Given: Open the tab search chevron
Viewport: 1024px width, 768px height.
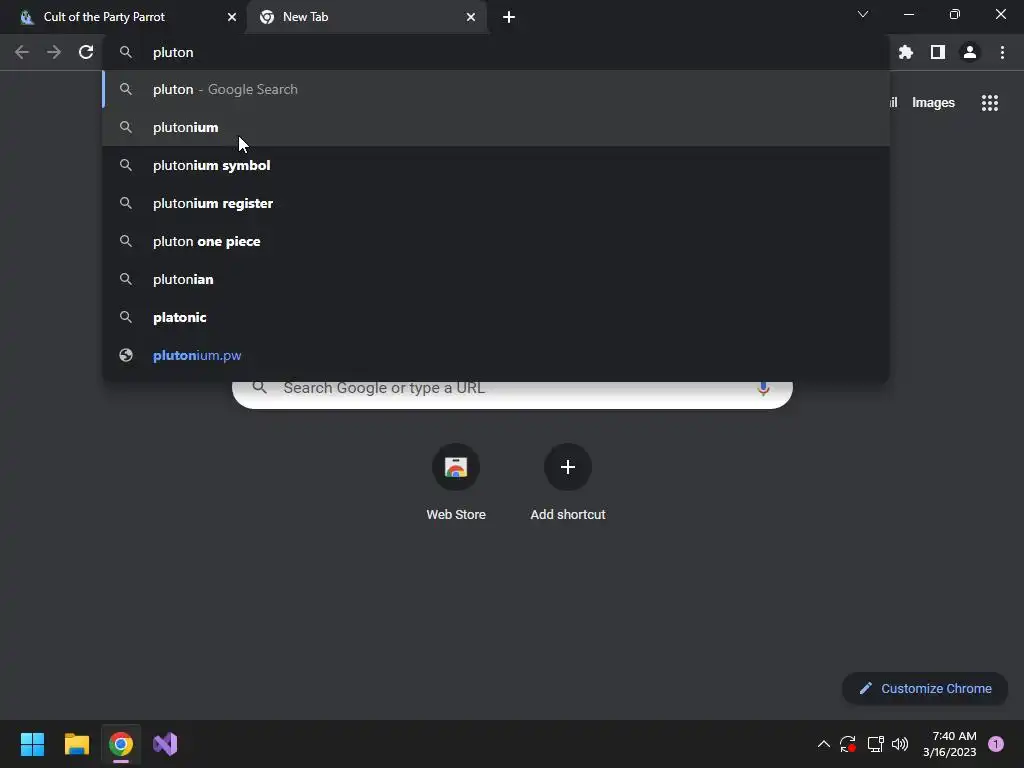Looking at the screenshot, I should pyautogui.click(x=863, y=14).
